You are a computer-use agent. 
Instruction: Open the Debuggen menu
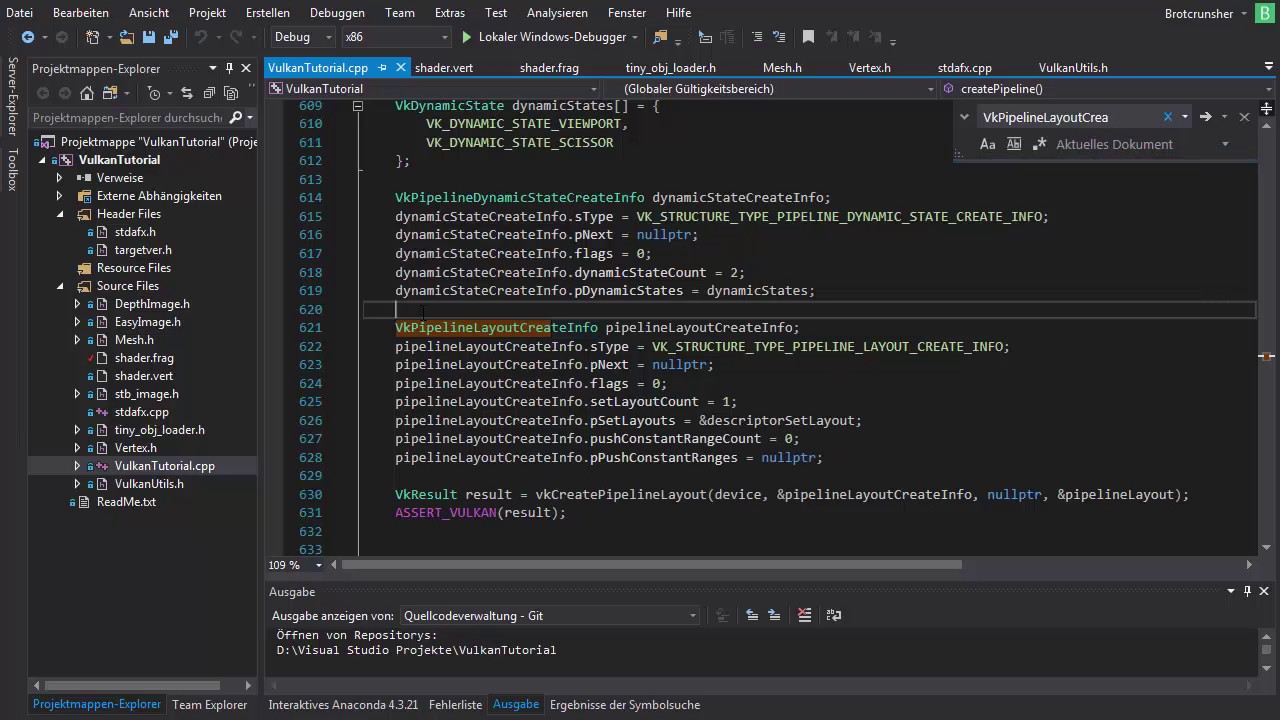click(x=337, y=13)
